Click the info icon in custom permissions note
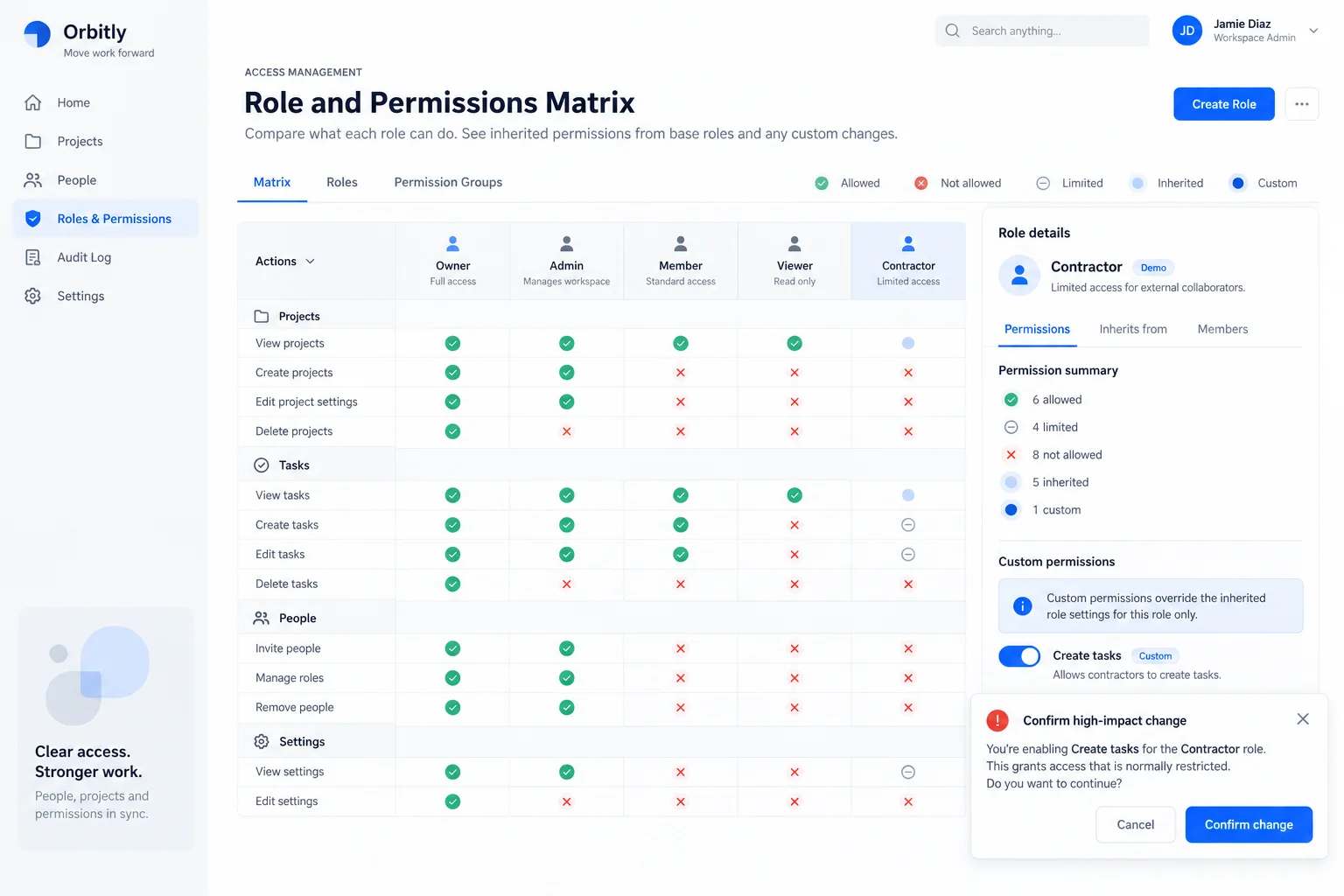 pyautogui.click(x=1022, y=606)
